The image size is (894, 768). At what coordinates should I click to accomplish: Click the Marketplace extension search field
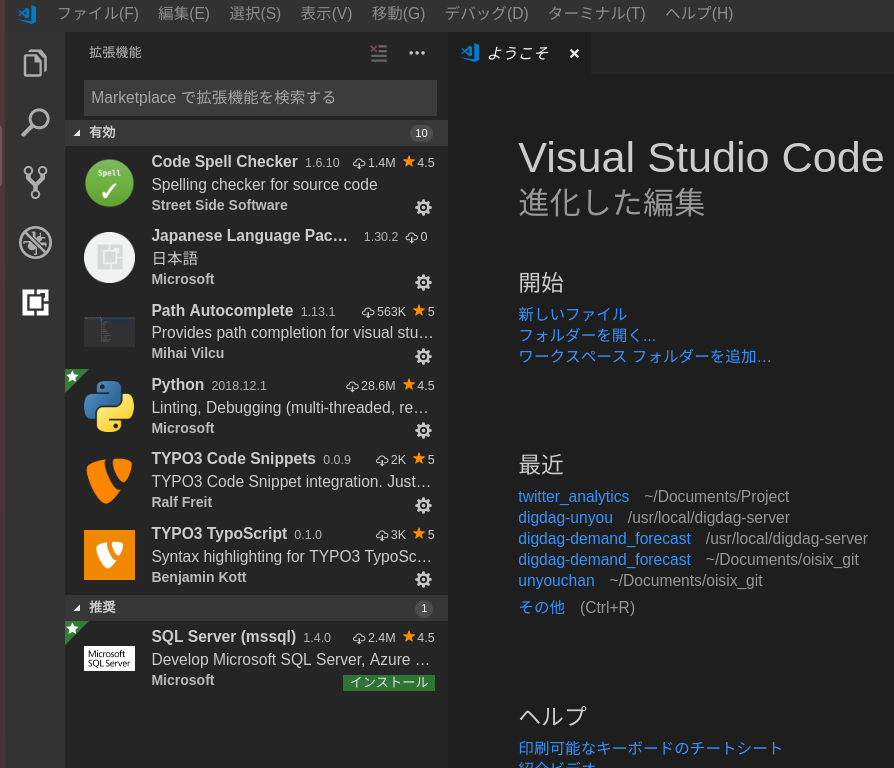[258, 97]
